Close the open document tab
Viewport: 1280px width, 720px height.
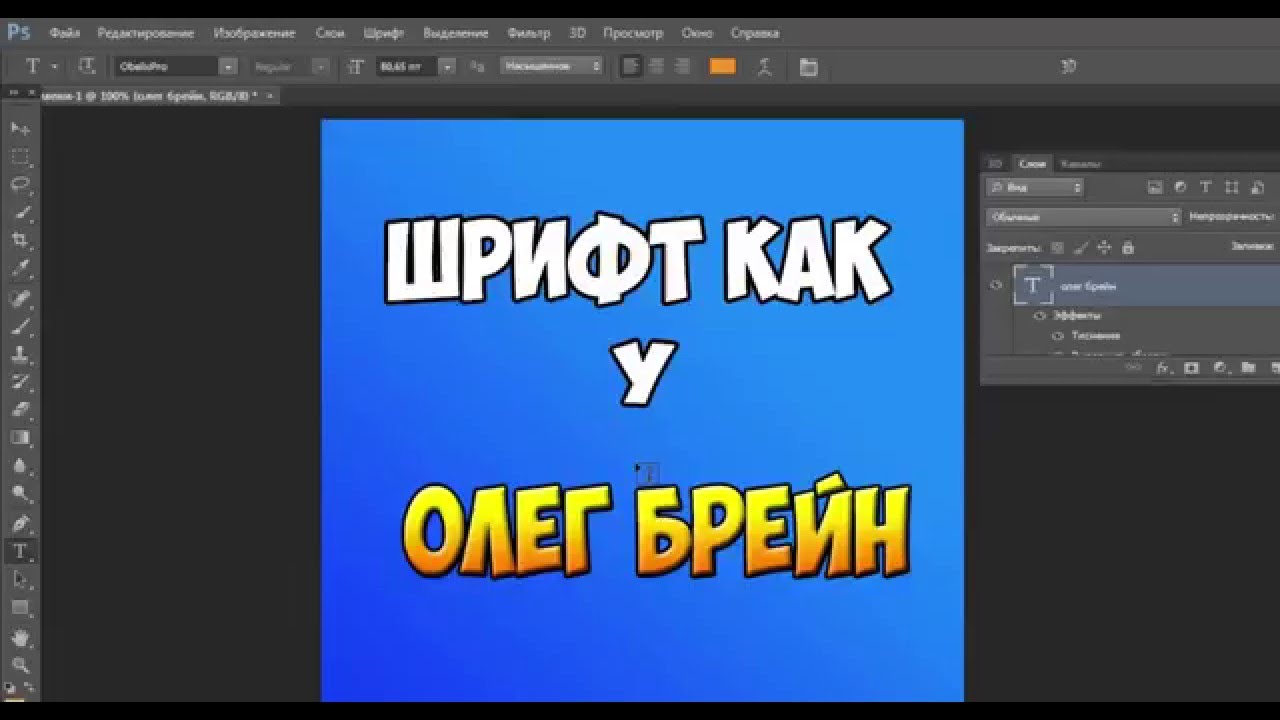270,96
